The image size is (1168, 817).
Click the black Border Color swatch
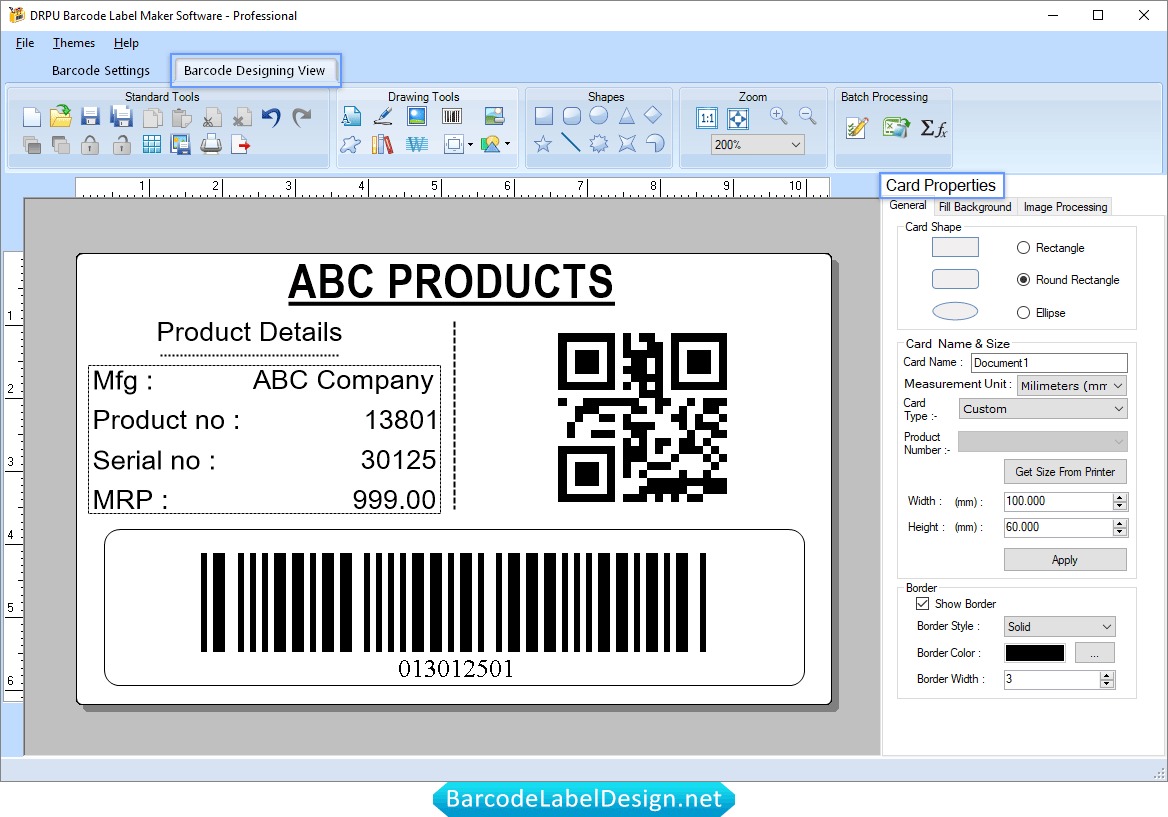pyautogui.click(x=1035, y=653)
